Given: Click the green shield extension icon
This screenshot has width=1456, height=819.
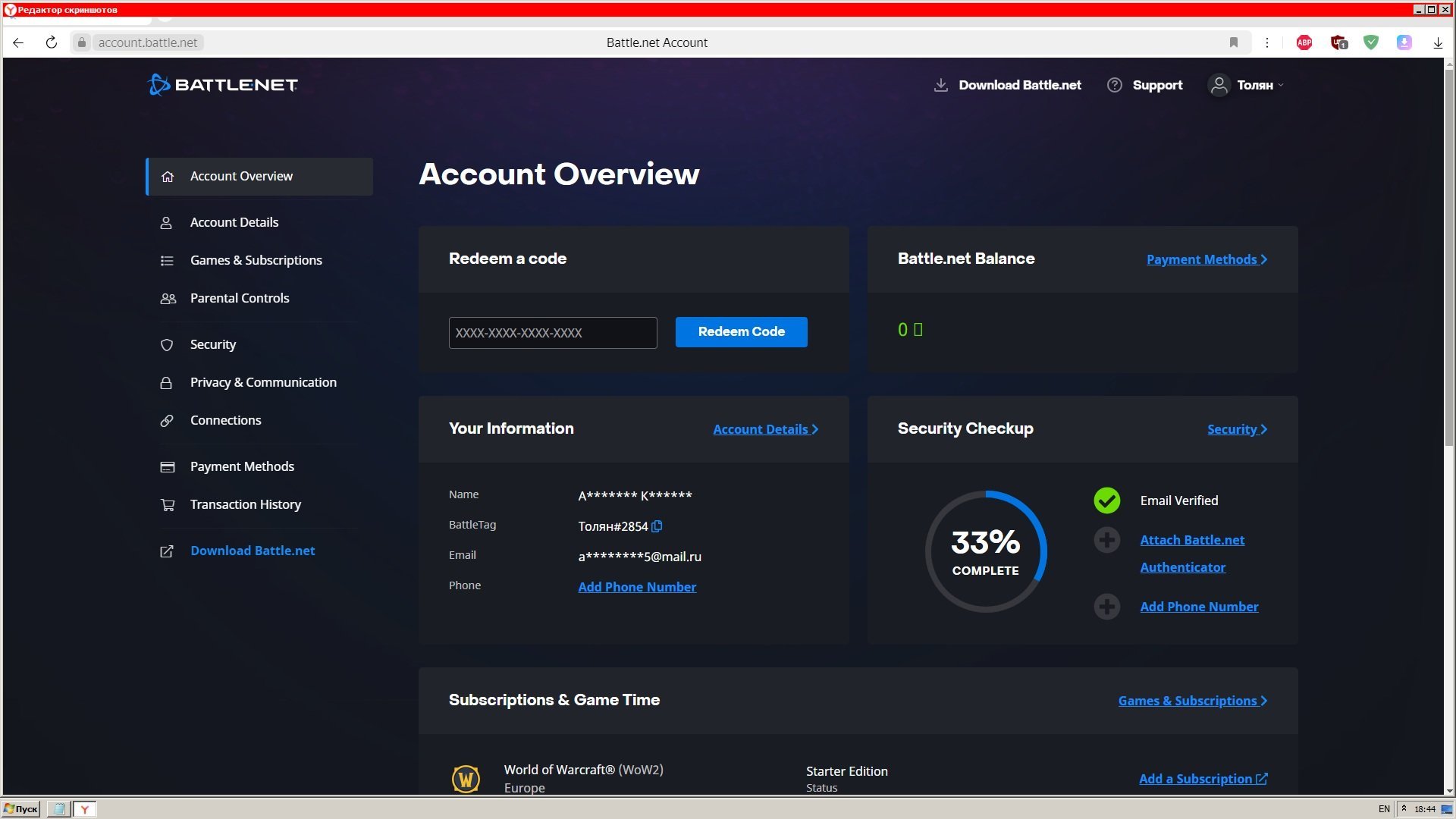Looking at the screenshot, I should point(1371,42).
